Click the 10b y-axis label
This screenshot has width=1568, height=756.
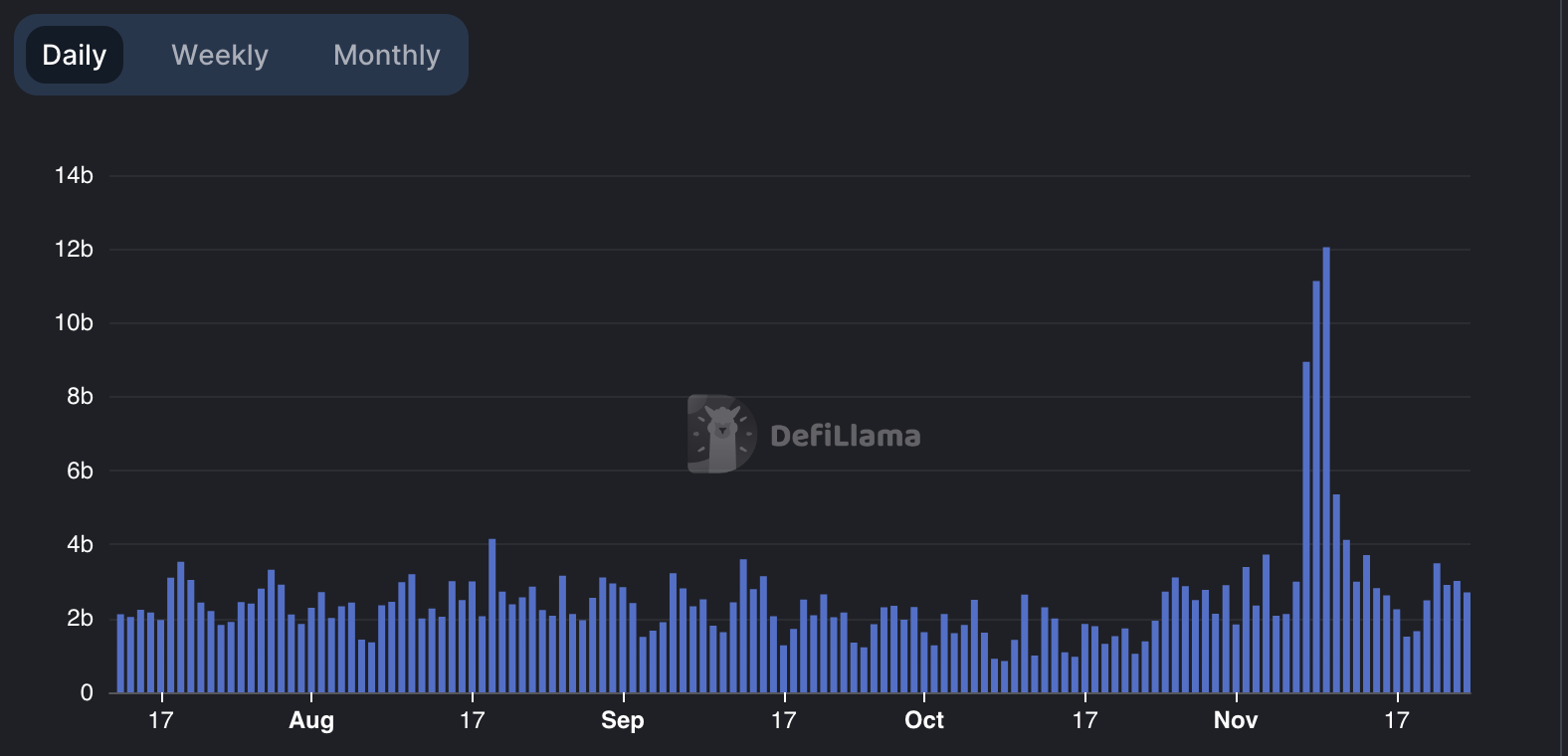coord(74,323)
